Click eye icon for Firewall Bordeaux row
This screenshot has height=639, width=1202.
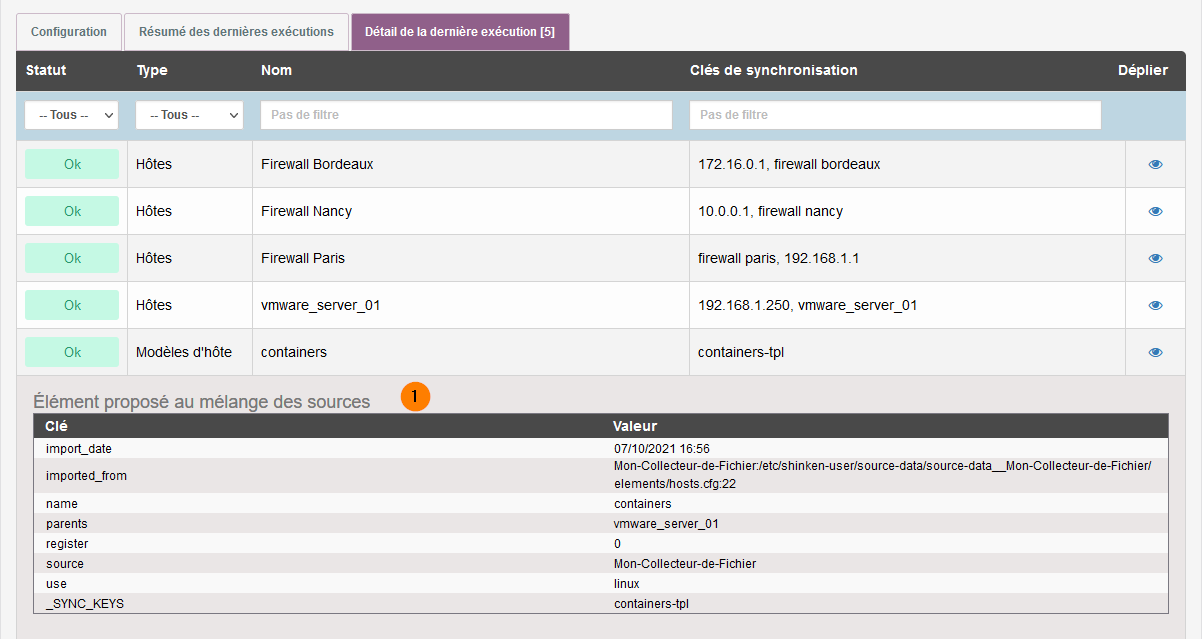1155,165
